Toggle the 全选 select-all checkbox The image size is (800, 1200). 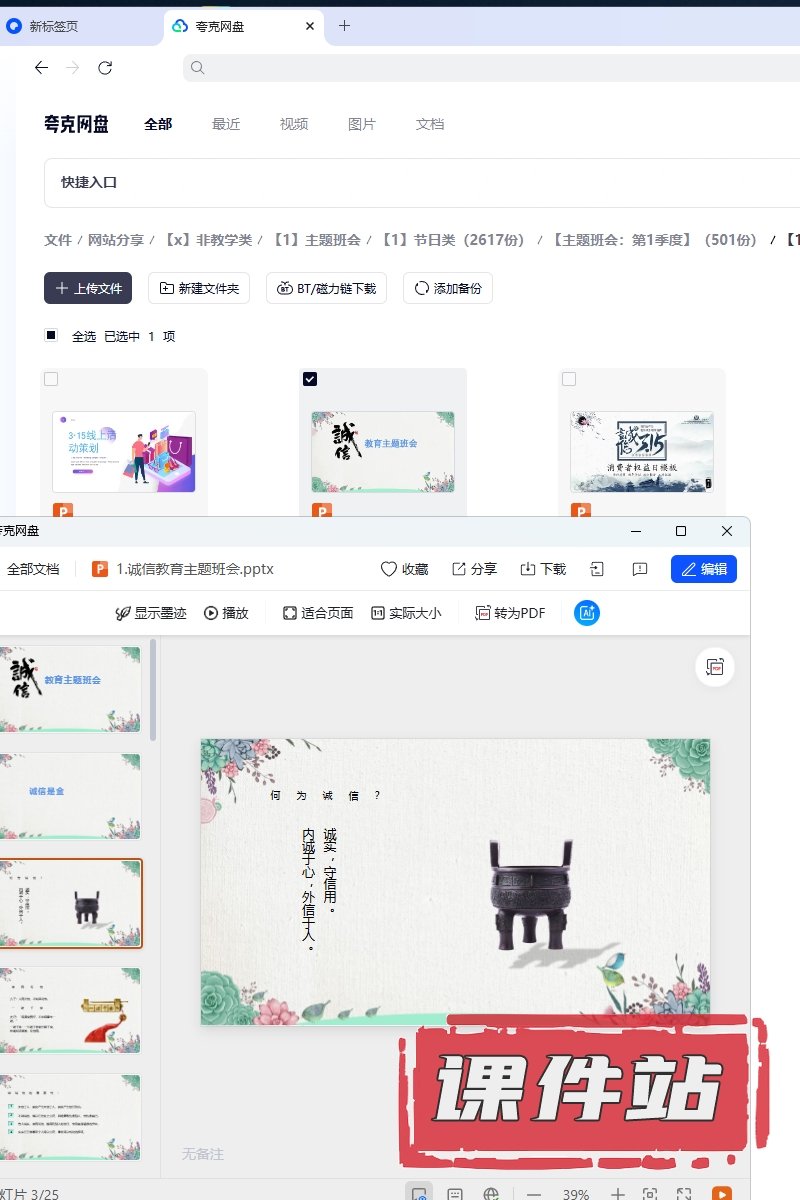[x=51, y=336]
